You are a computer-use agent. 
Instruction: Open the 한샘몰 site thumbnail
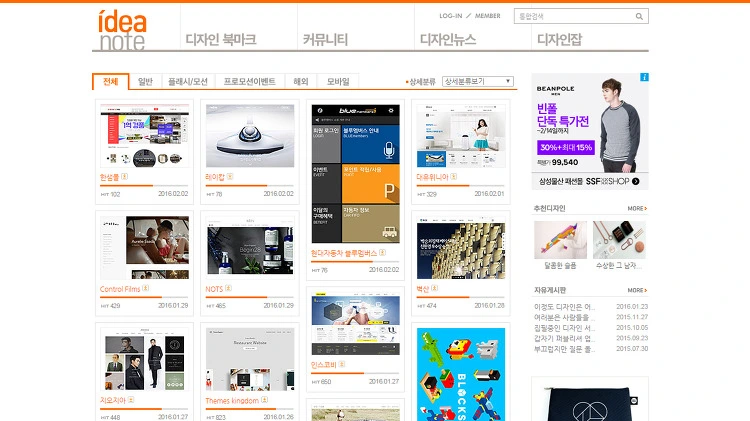(x=144, y=136)
